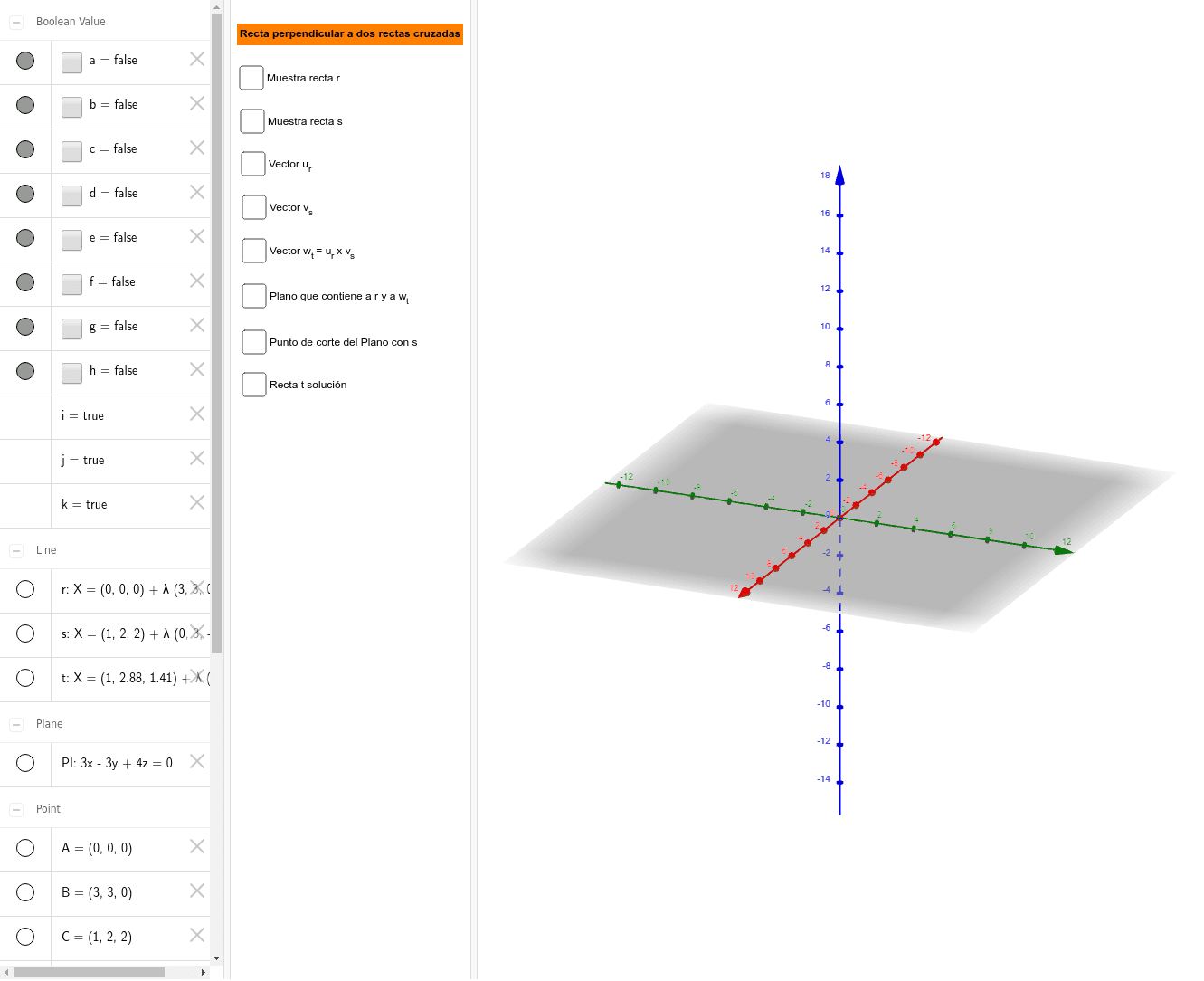Tick the 'Recta t solución' checkbox

coord(253,384)
